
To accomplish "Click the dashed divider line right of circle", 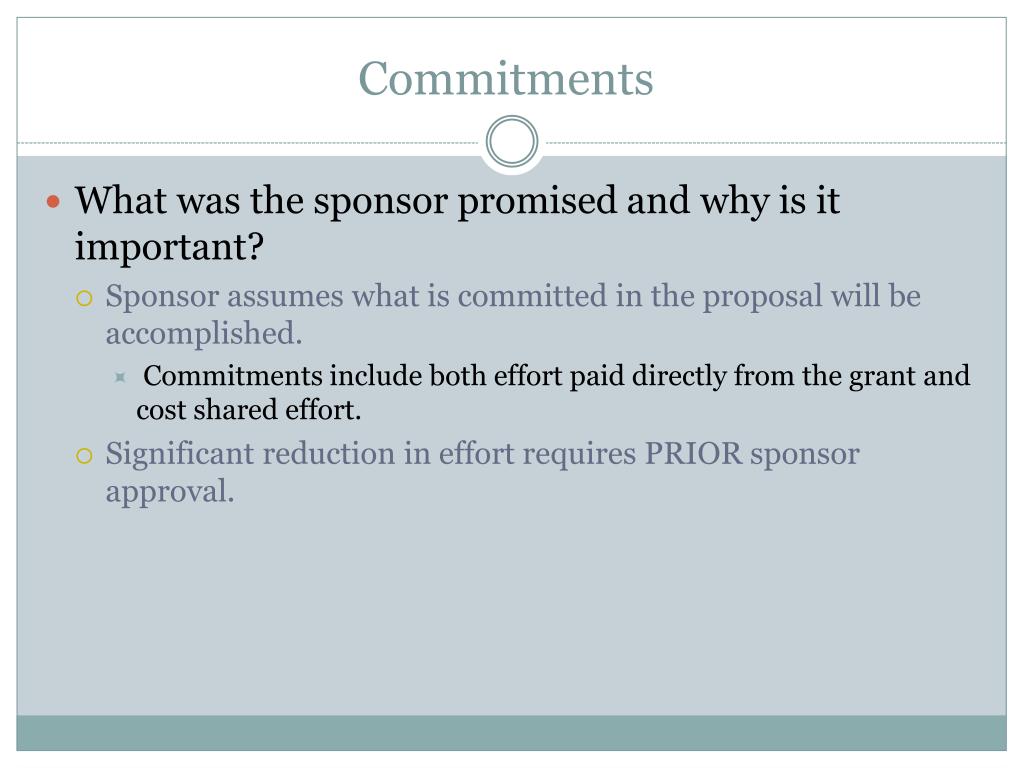I will coord(773,142).
